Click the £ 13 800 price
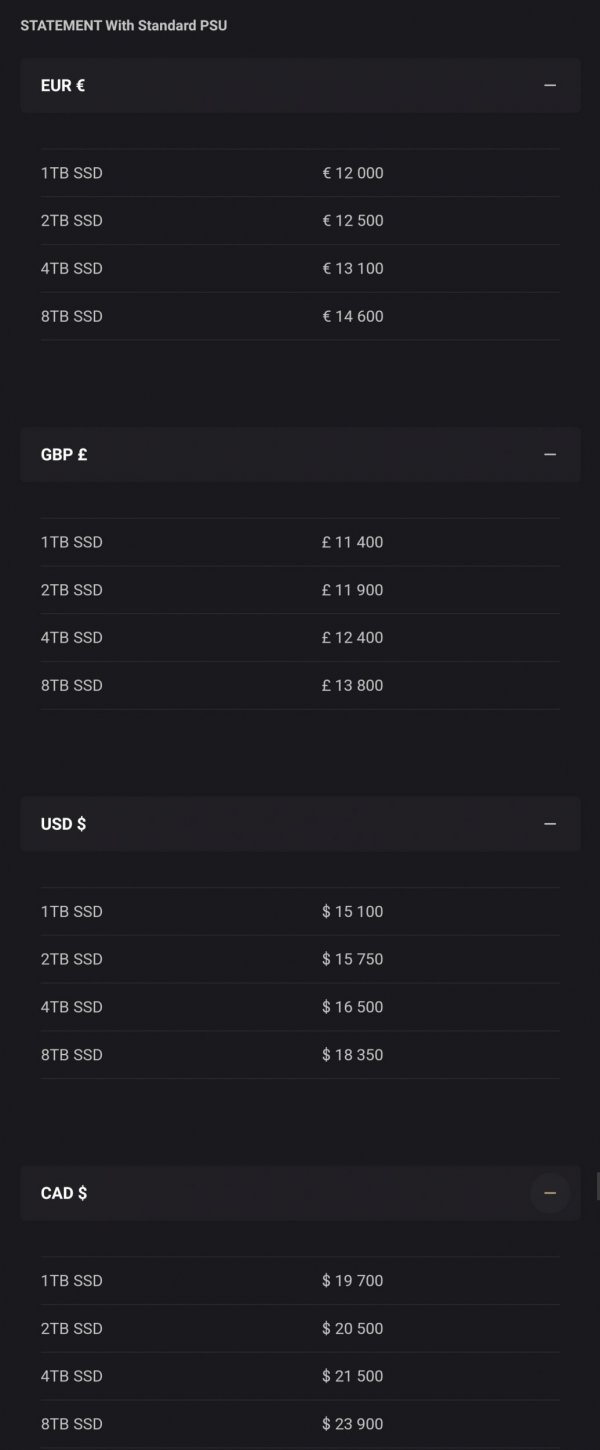Image resolution: width=600 pixels, height=1450 pixels. click(353, 685)
